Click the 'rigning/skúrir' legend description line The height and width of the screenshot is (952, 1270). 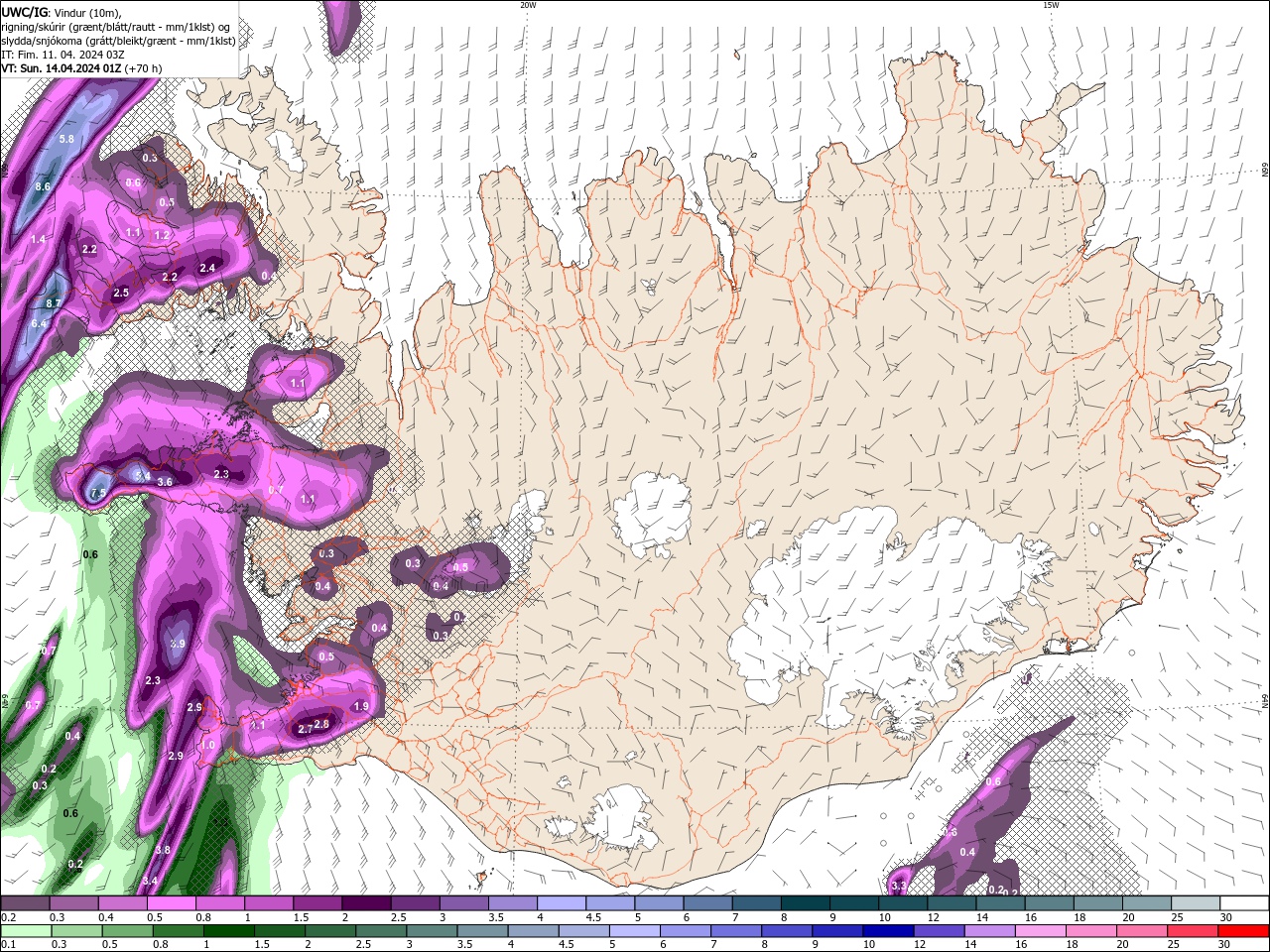point(115,27)
